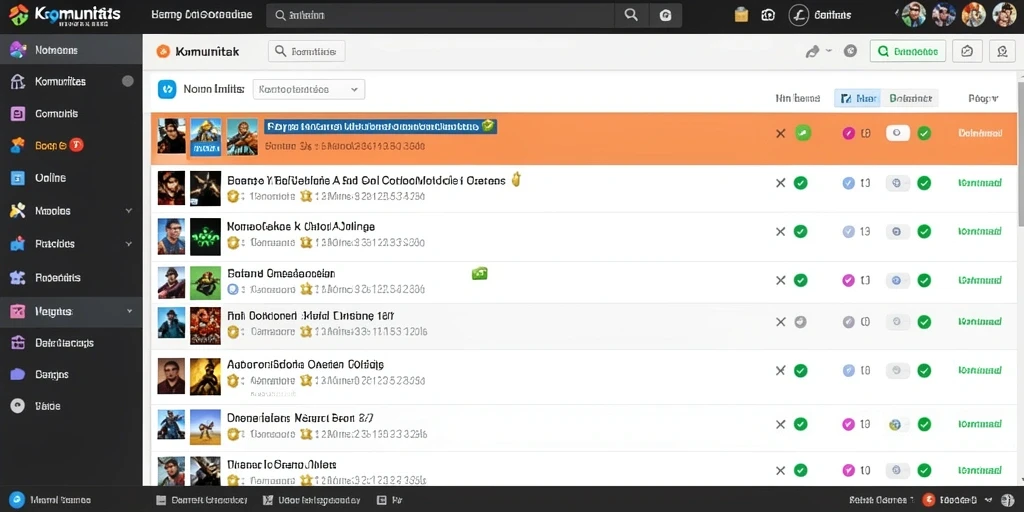Image resolution: width=1024 pixels, height=512 pixels.
Task: Toggle the pill switch in the Komaofakee row
Action: 898,231
